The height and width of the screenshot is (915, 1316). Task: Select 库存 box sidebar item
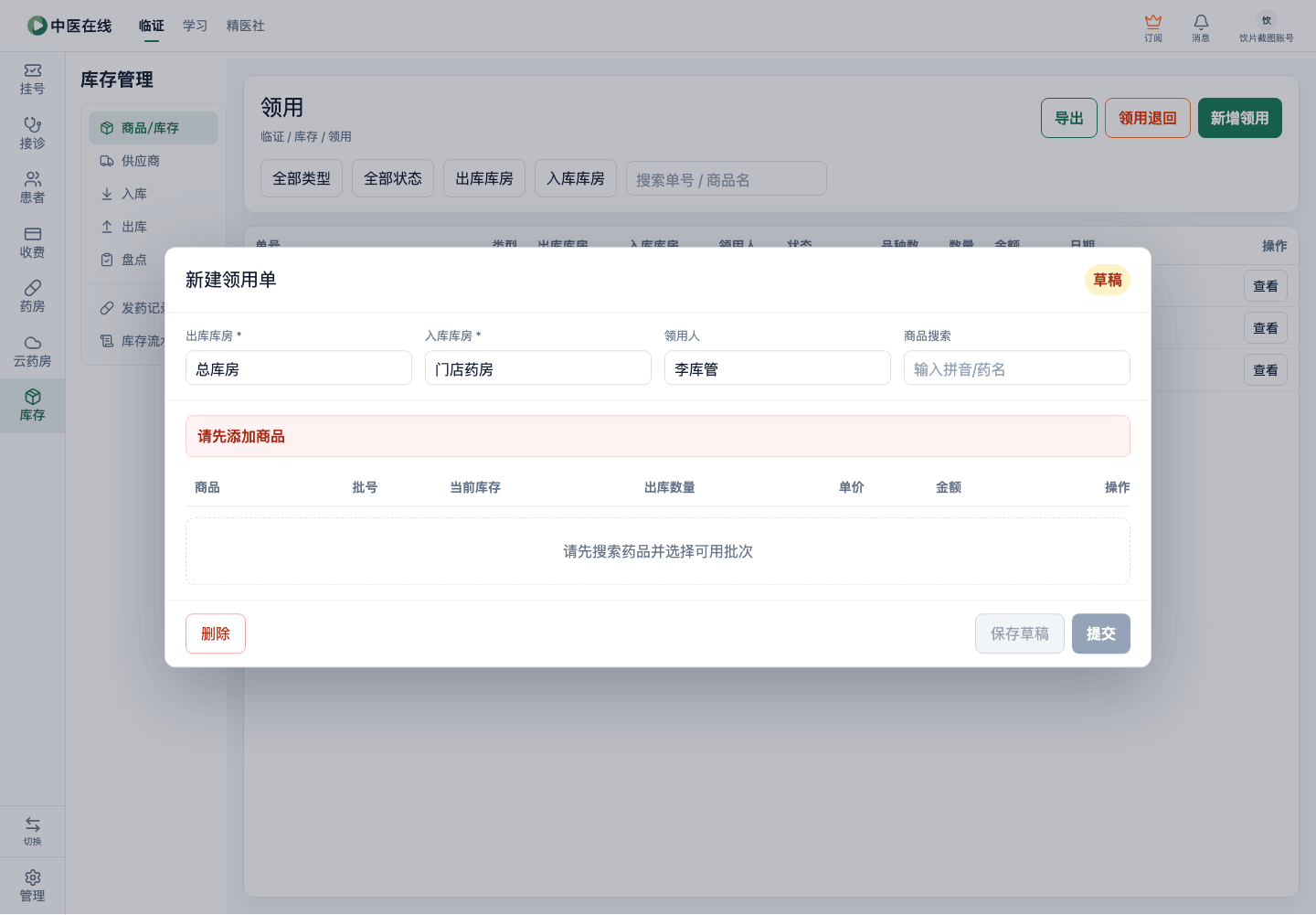coord(33,406)
